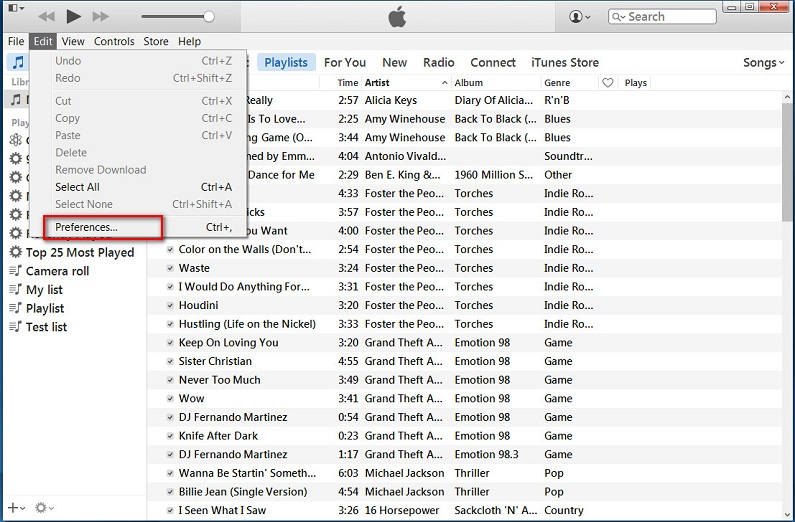Click the heart Love column header
The width and height of the screenshot is (795, 522).
pos(607,83)
